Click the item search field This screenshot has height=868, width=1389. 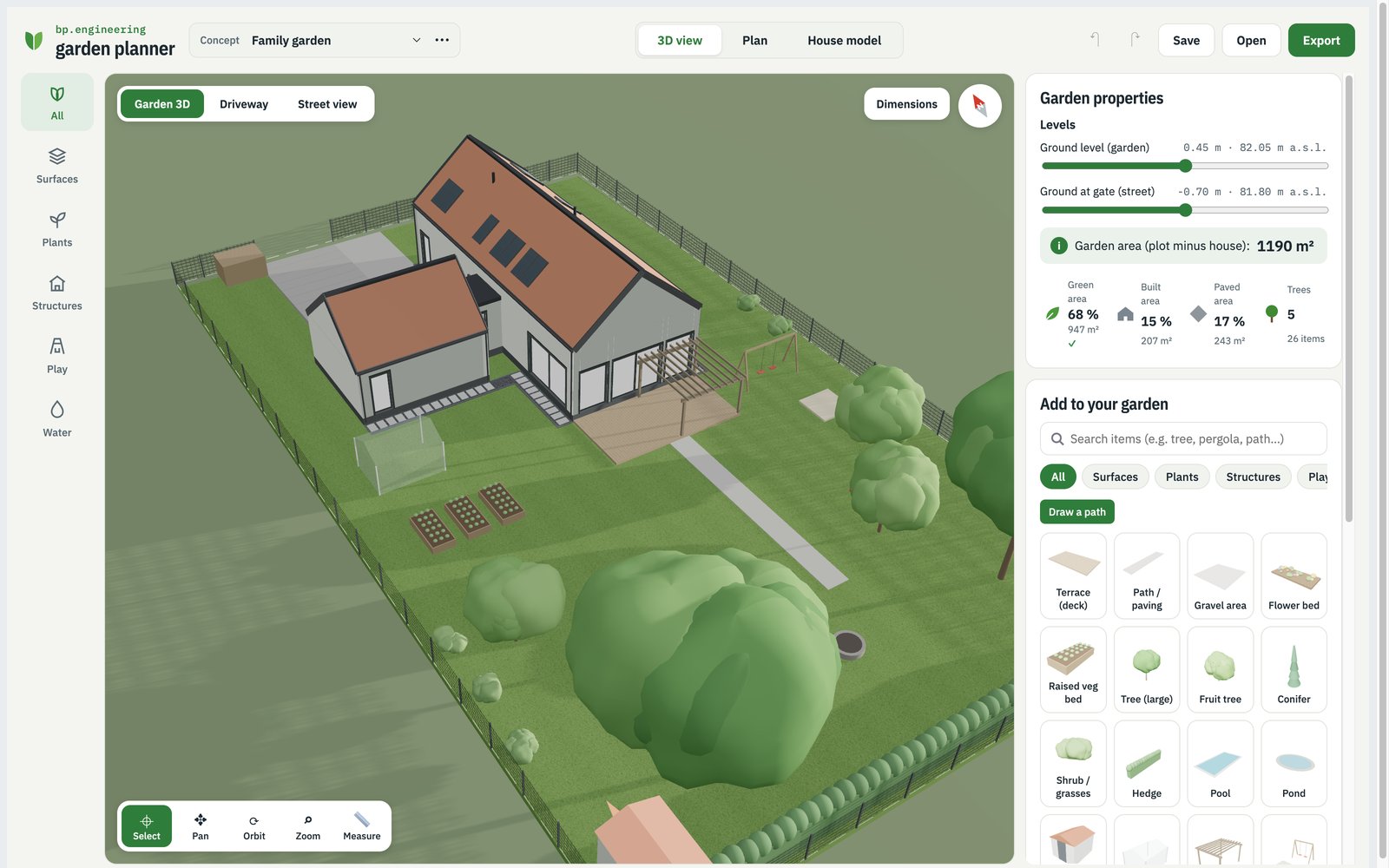pos(1183,438)
